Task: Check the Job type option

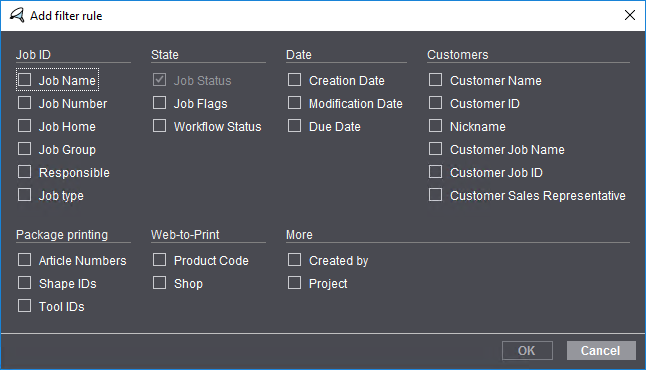Action: pos(24,194)
